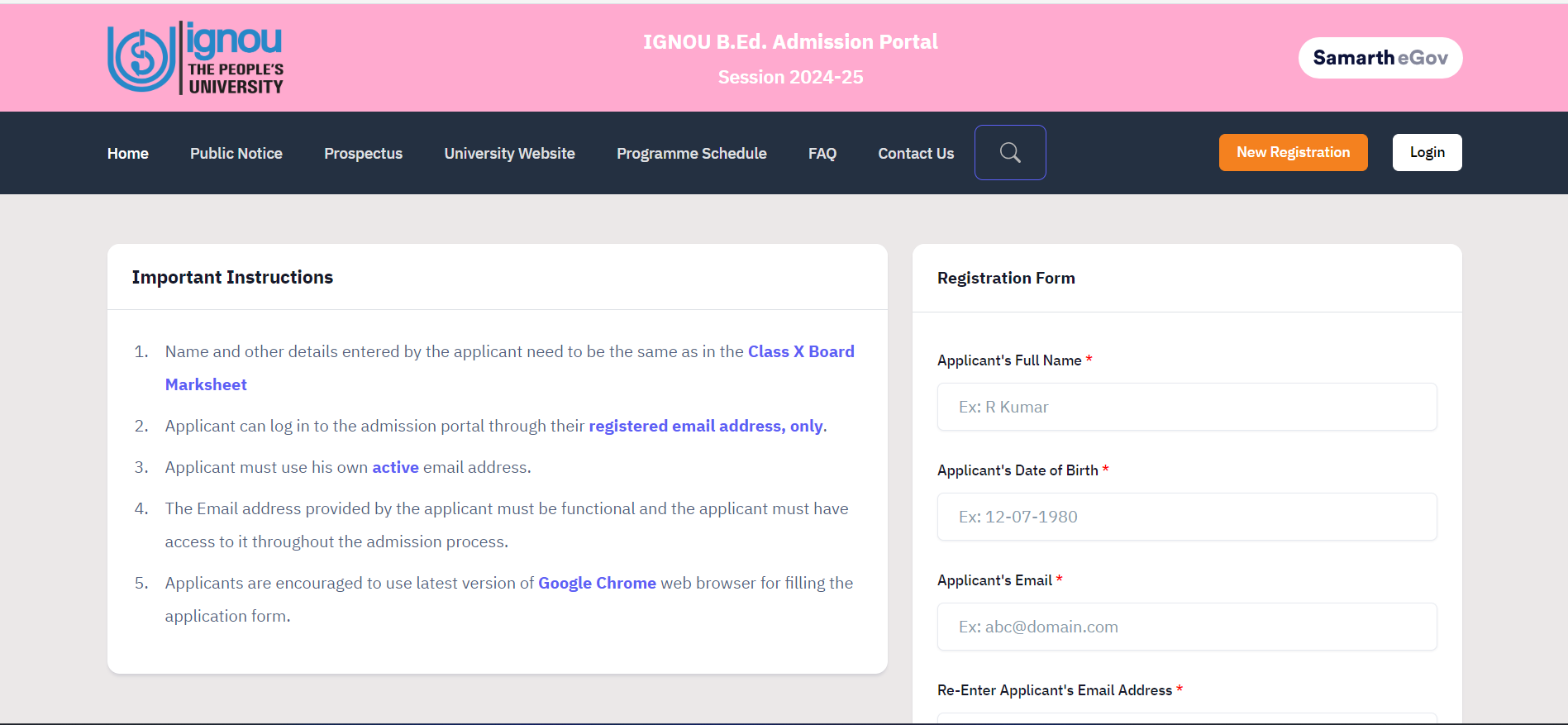
Task: Click the Samarth eGov badge
Action: 1380,58
